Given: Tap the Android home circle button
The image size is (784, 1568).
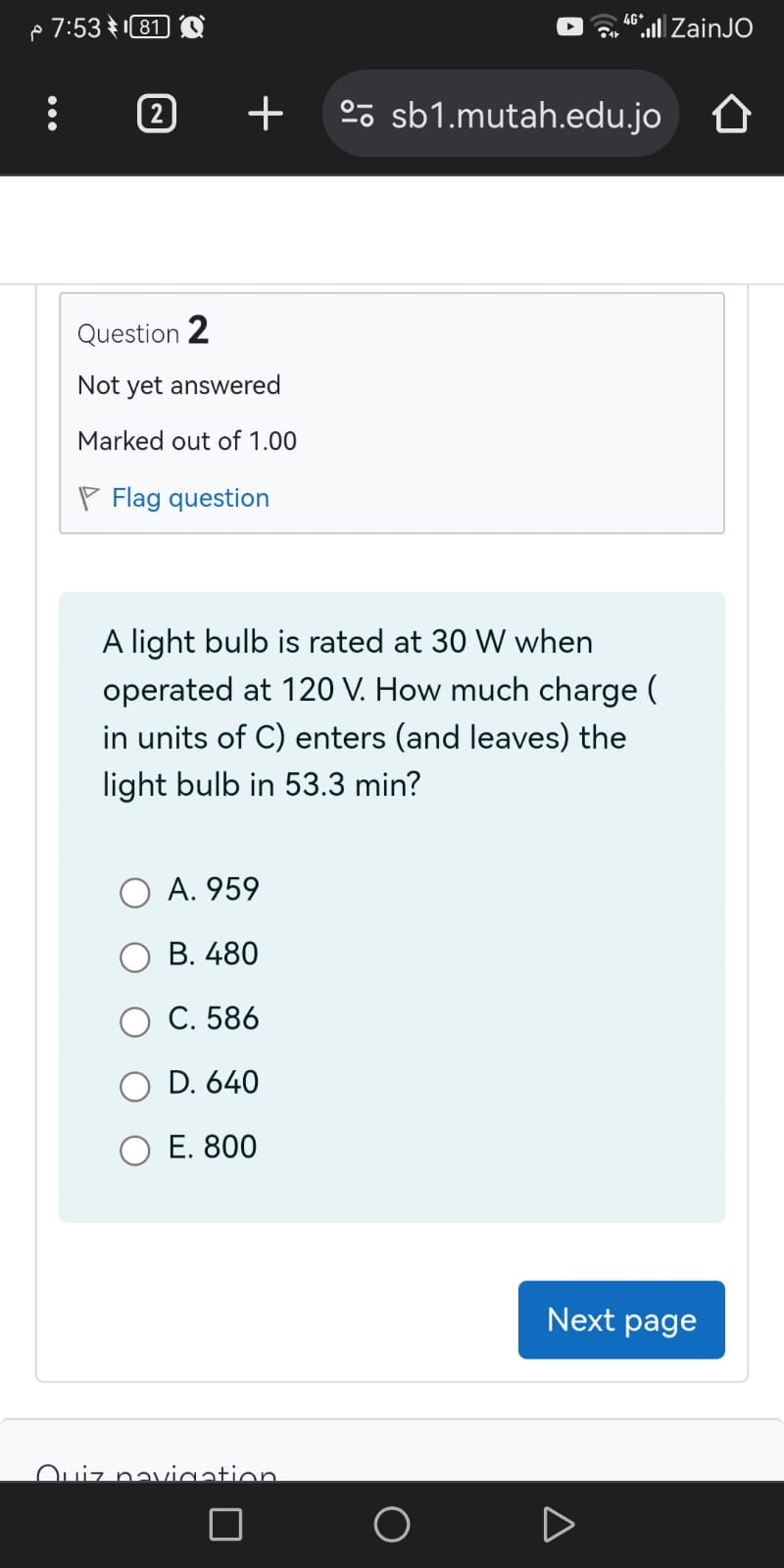Looking at the screenshot, I should coord(392,1524).
